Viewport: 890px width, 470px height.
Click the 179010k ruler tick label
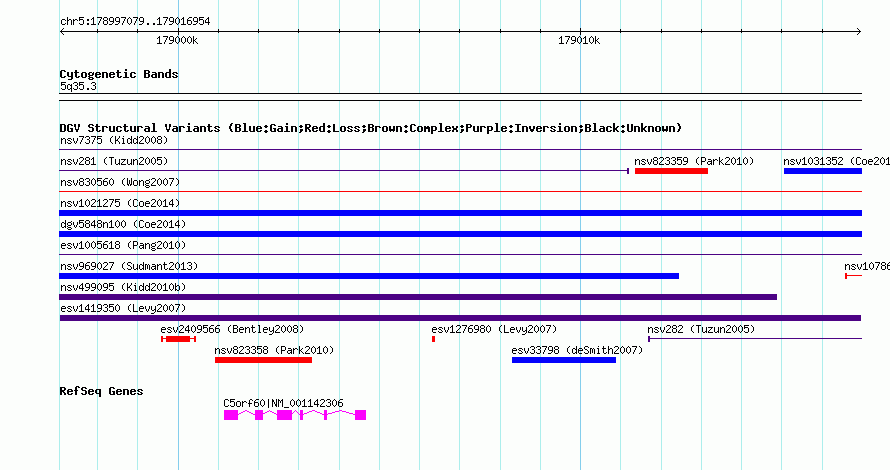pos(579,40)
